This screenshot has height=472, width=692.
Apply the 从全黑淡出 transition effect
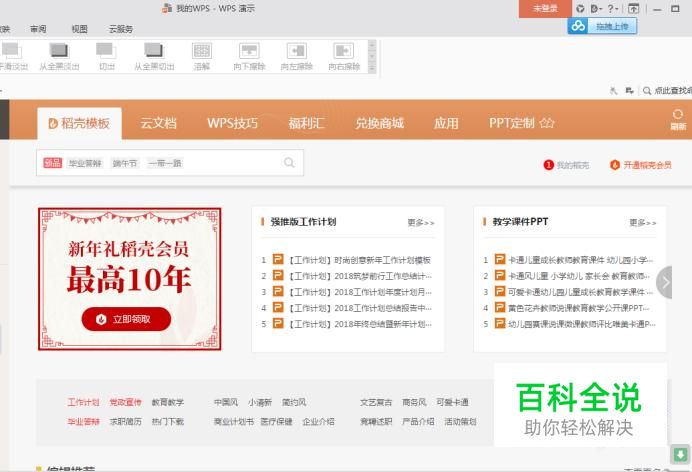tap(59, 56)
